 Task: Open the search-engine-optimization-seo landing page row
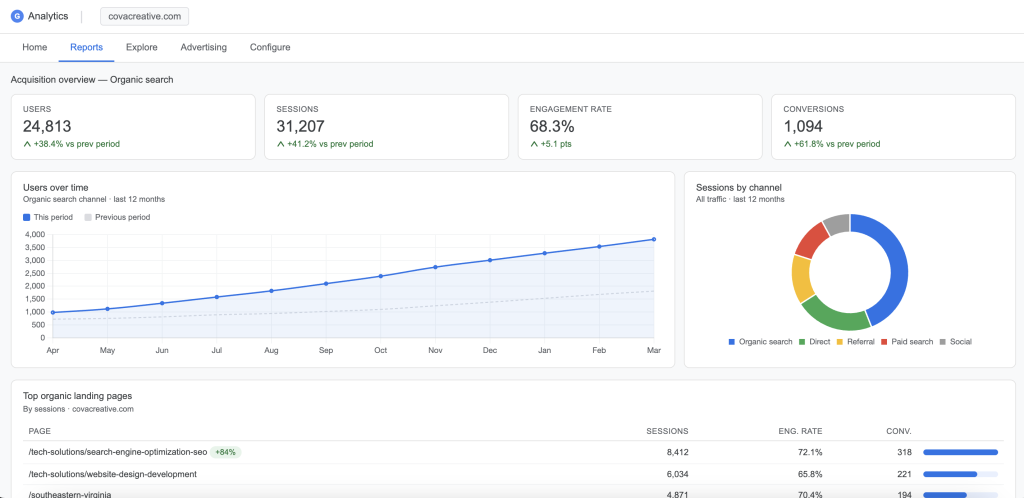pos(118,452)
